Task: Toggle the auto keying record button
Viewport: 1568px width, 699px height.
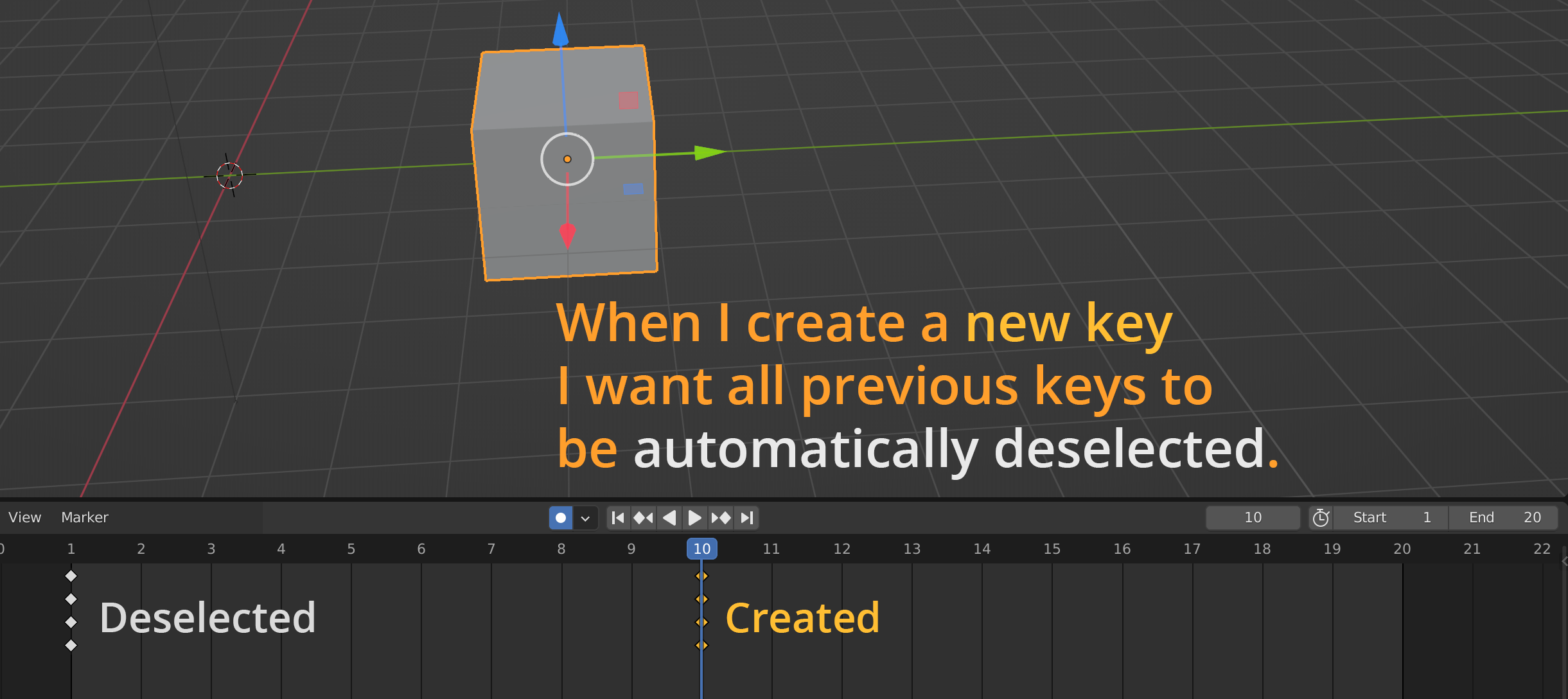Action: tap(561, 518)
